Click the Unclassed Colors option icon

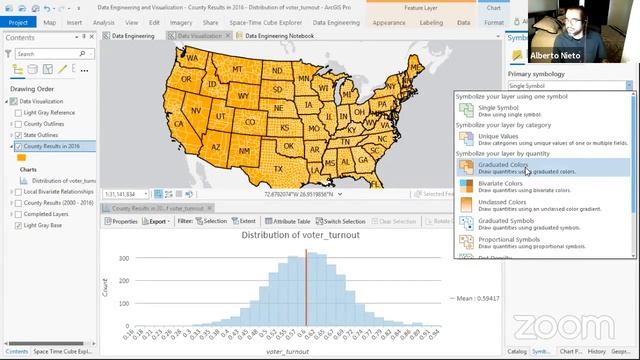(466, 205)
